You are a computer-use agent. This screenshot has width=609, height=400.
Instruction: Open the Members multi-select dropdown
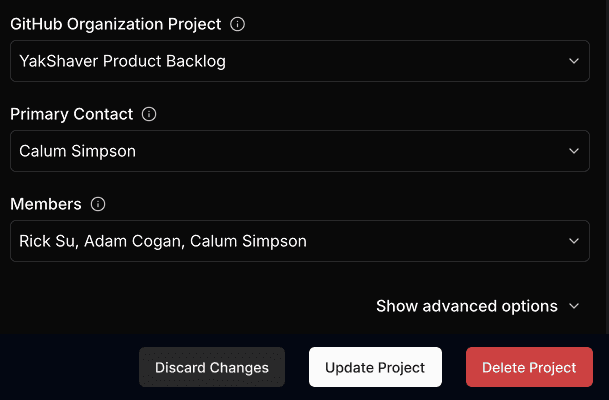299,241
